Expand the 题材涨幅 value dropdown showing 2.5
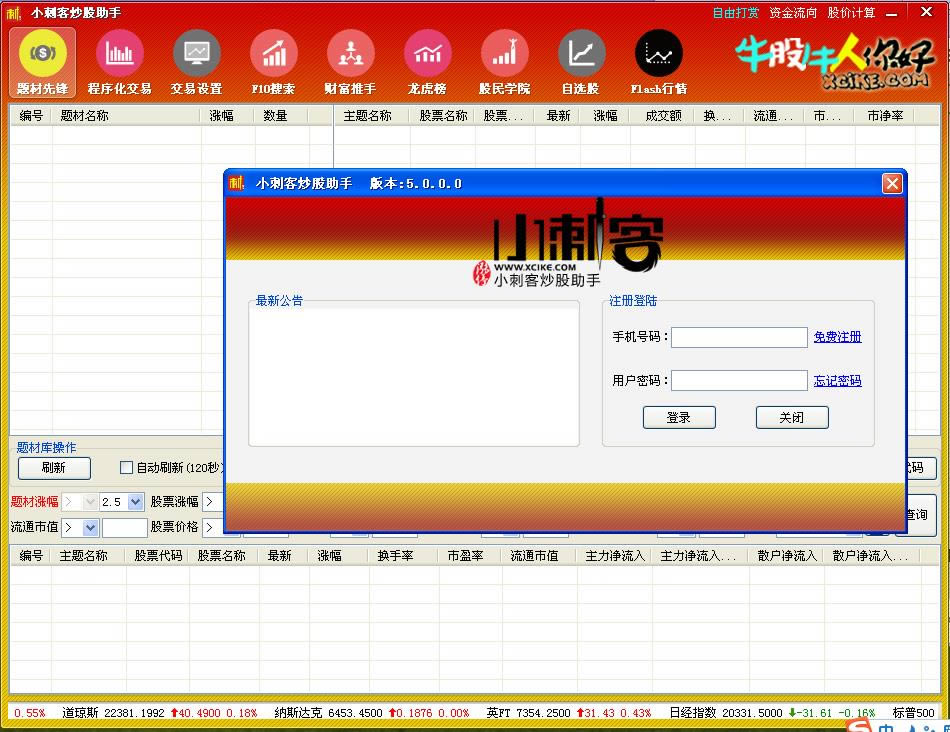950x732 pixels. pos(135,502)
